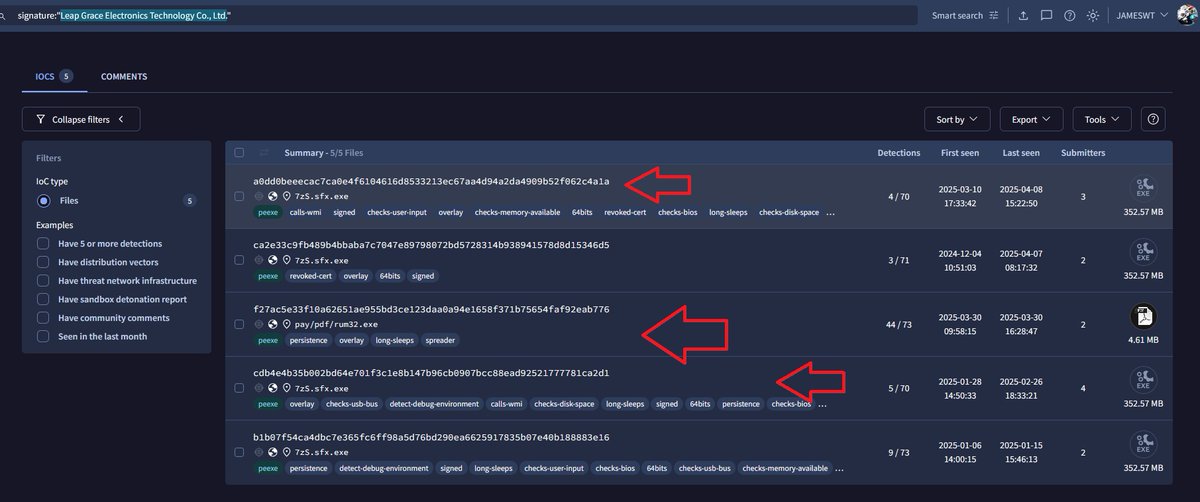The width and height of the screenshot is (1200, 502).
Task: Select checkbox for f27ac5e33 hash row
Action: point(239,325)
